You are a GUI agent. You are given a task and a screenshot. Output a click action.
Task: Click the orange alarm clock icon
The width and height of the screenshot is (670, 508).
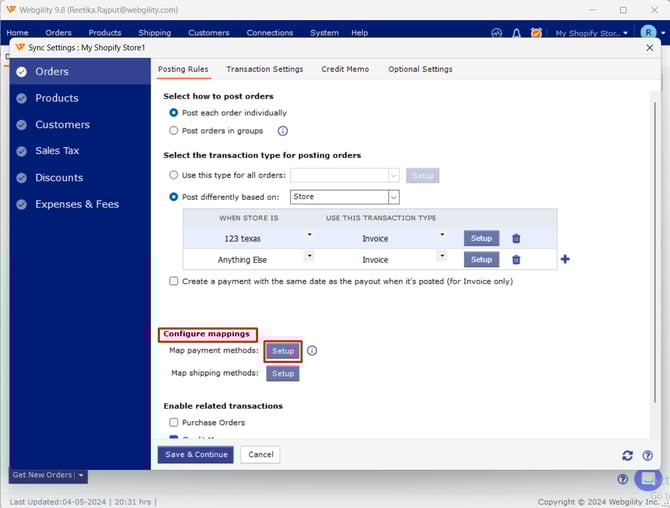point(536,33)
